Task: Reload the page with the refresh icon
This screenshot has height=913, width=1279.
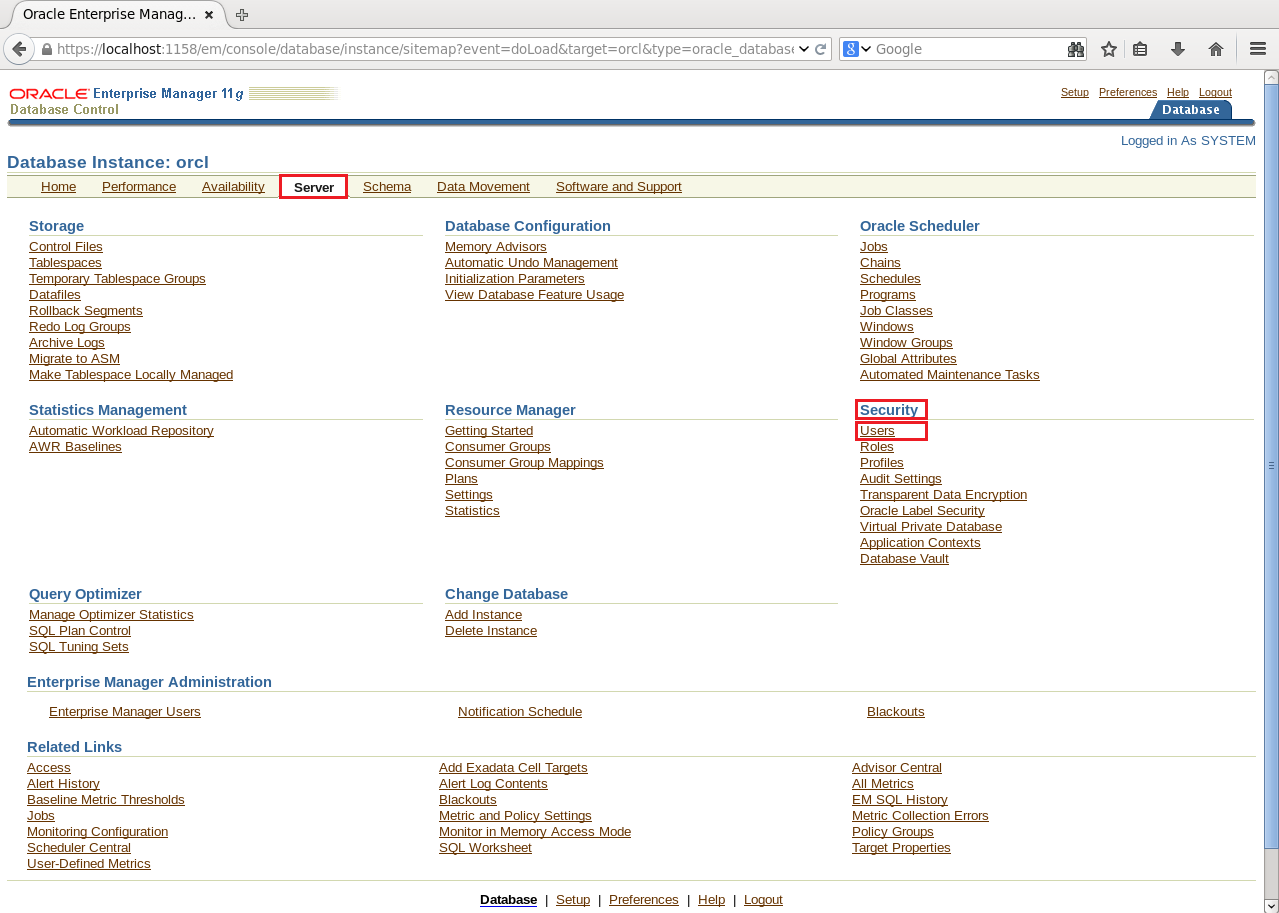Action: click(x=821, y=49)
